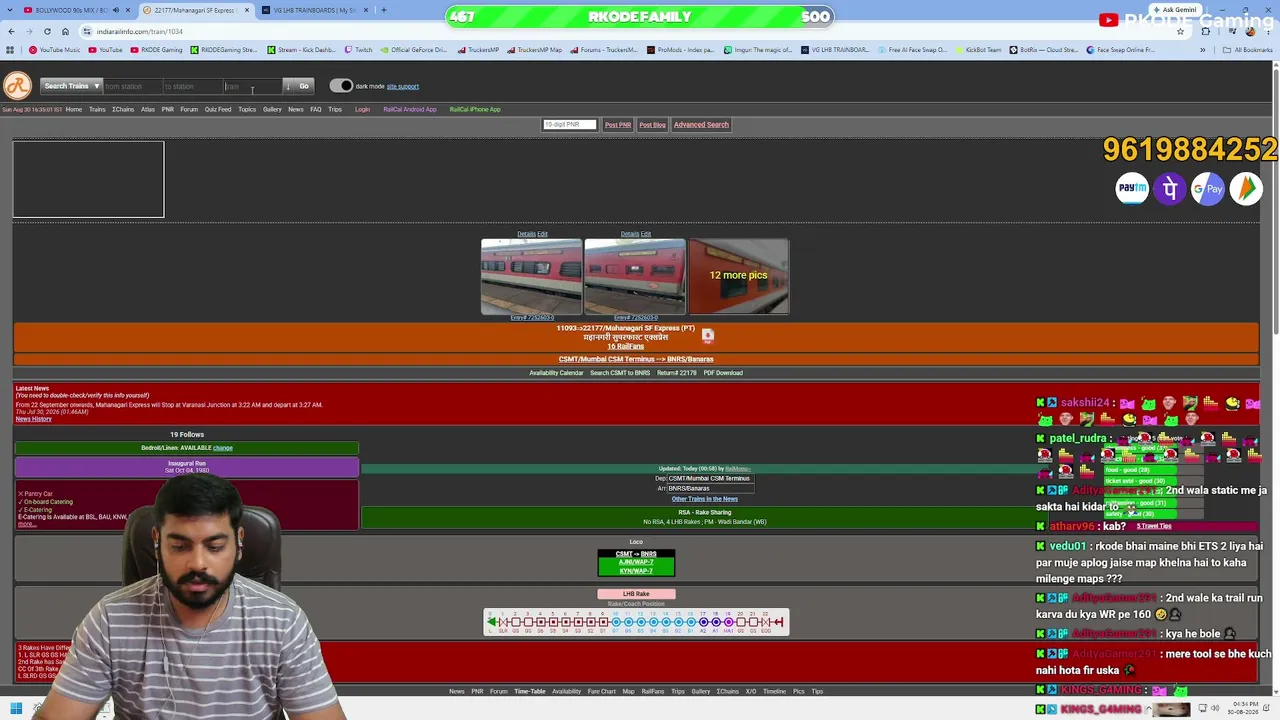Open the 12 more pics thumbnail

[739, 276]
